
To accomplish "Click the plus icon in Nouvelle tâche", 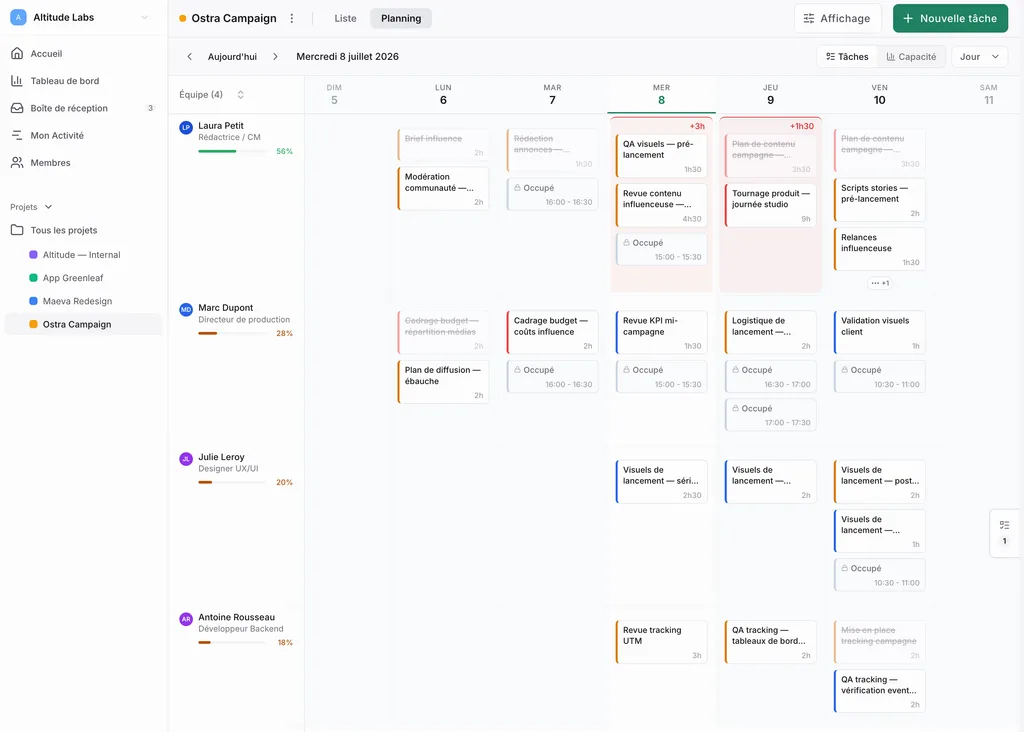I will pyautogui.click(x=908, y=18).
